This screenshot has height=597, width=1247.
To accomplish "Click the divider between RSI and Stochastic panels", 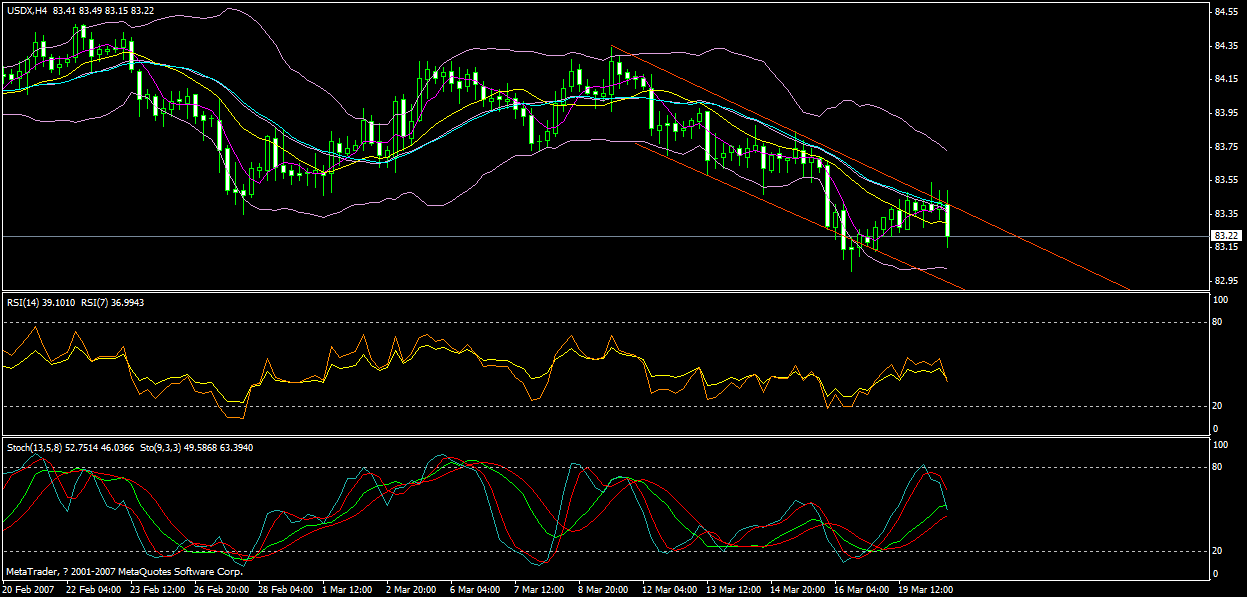I will 600,436.
